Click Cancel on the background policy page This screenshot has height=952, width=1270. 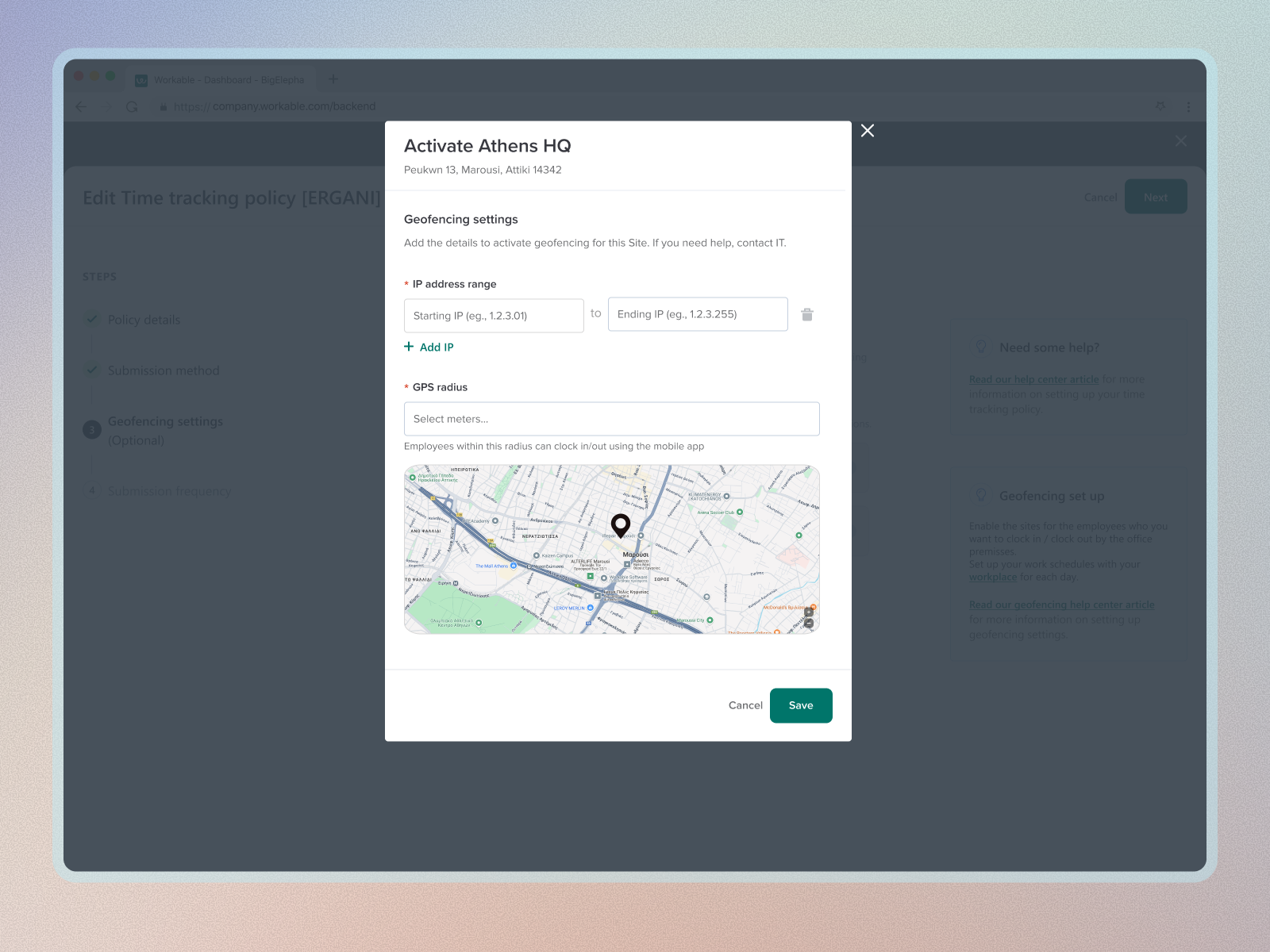coord(1100,198)
